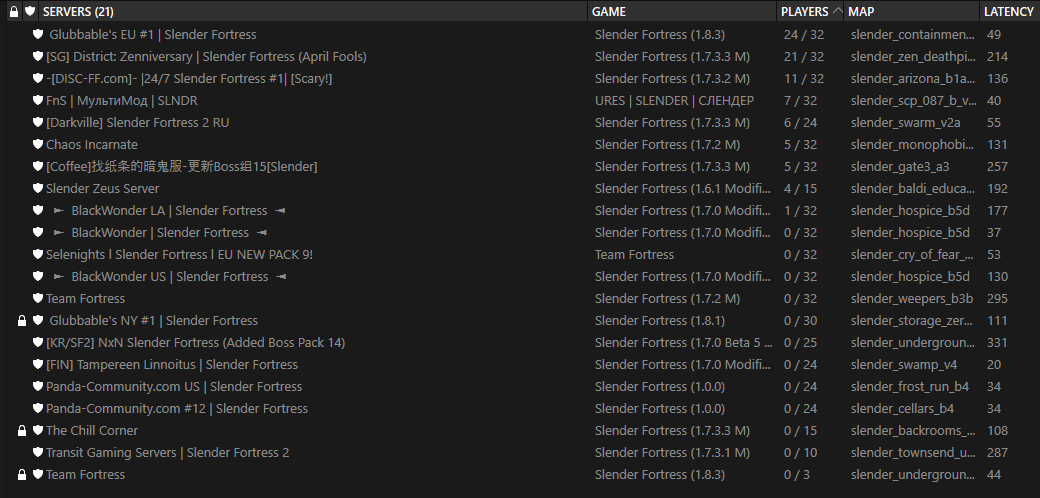Click latency value 257
The image size is (1040, 498).
click(x=997, y=166)
